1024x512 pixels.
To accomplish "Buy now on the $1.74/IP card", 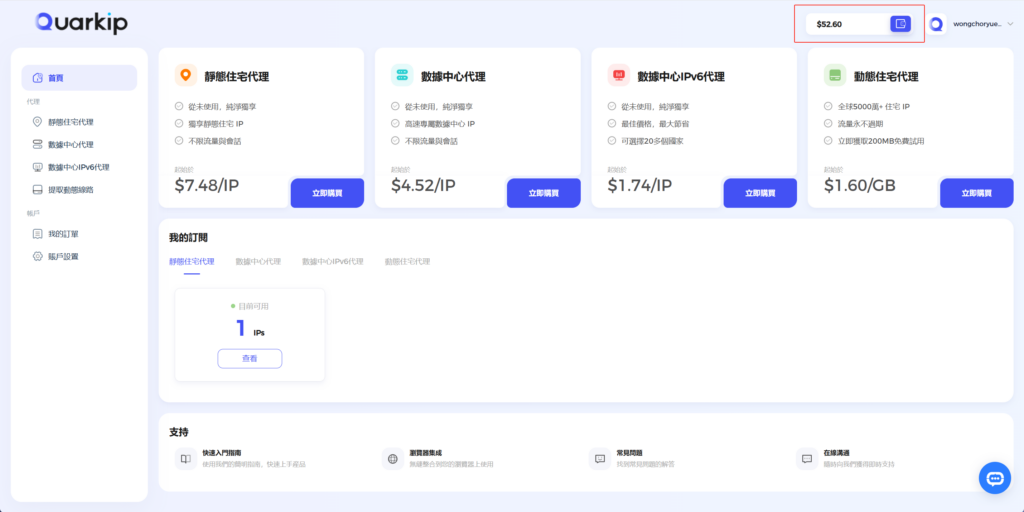I will click(x=760, y=193).
